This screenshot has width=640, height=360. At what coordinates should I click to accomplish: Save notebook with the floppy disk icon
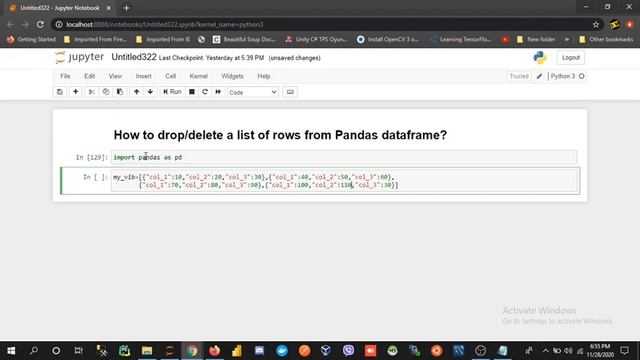[60, 92]
